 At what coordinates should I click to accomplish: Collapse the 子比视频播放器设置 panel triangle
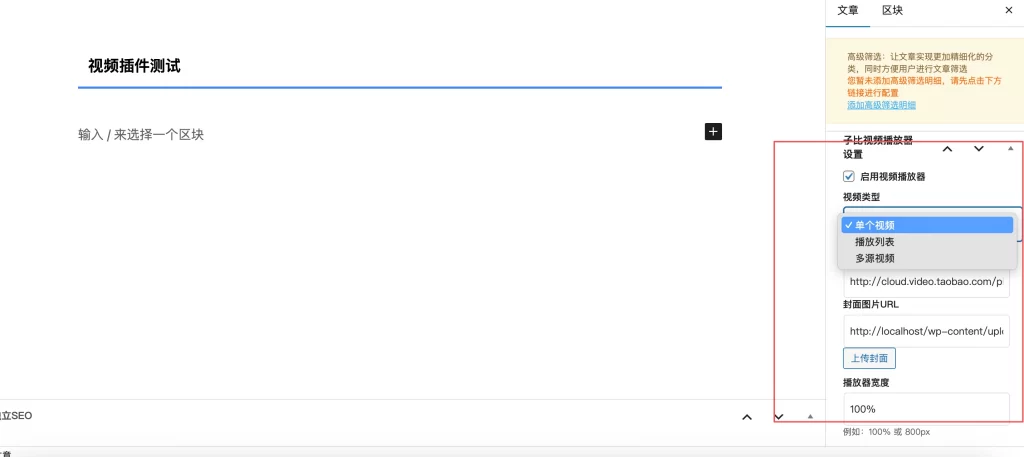[1010, 149]
